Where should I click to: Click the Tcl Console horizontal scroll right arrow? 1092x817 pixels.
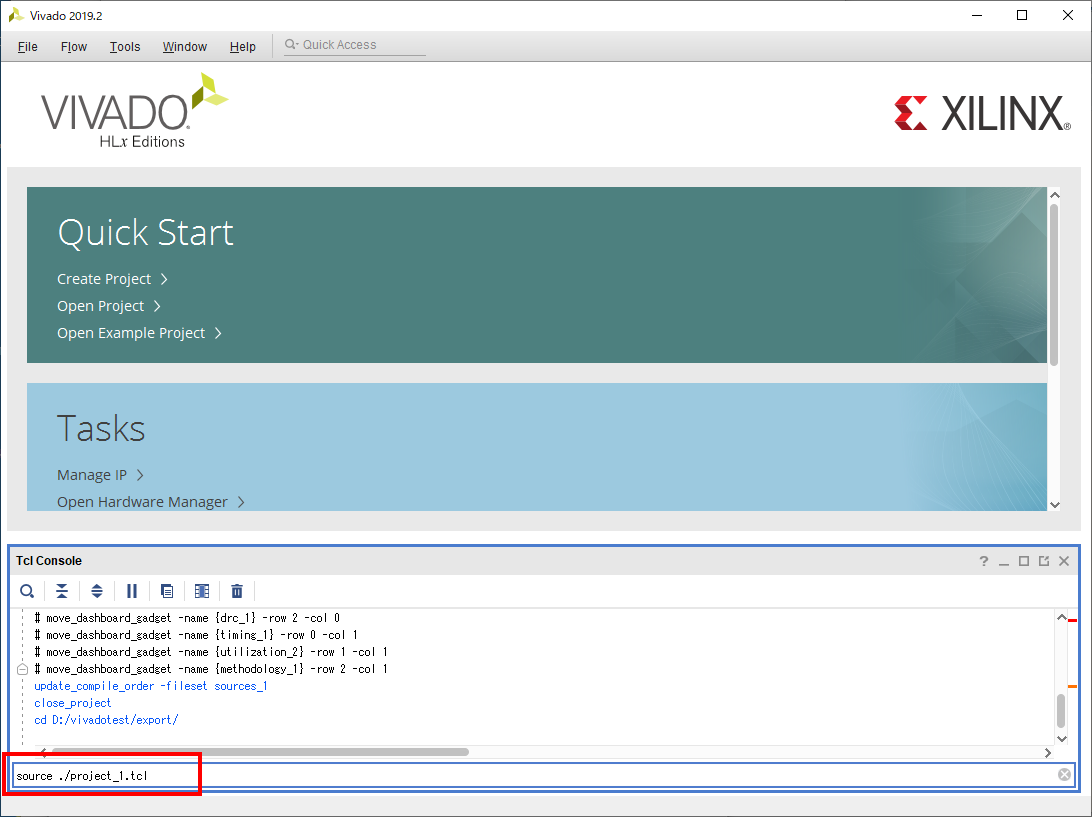pos(1047,752)
